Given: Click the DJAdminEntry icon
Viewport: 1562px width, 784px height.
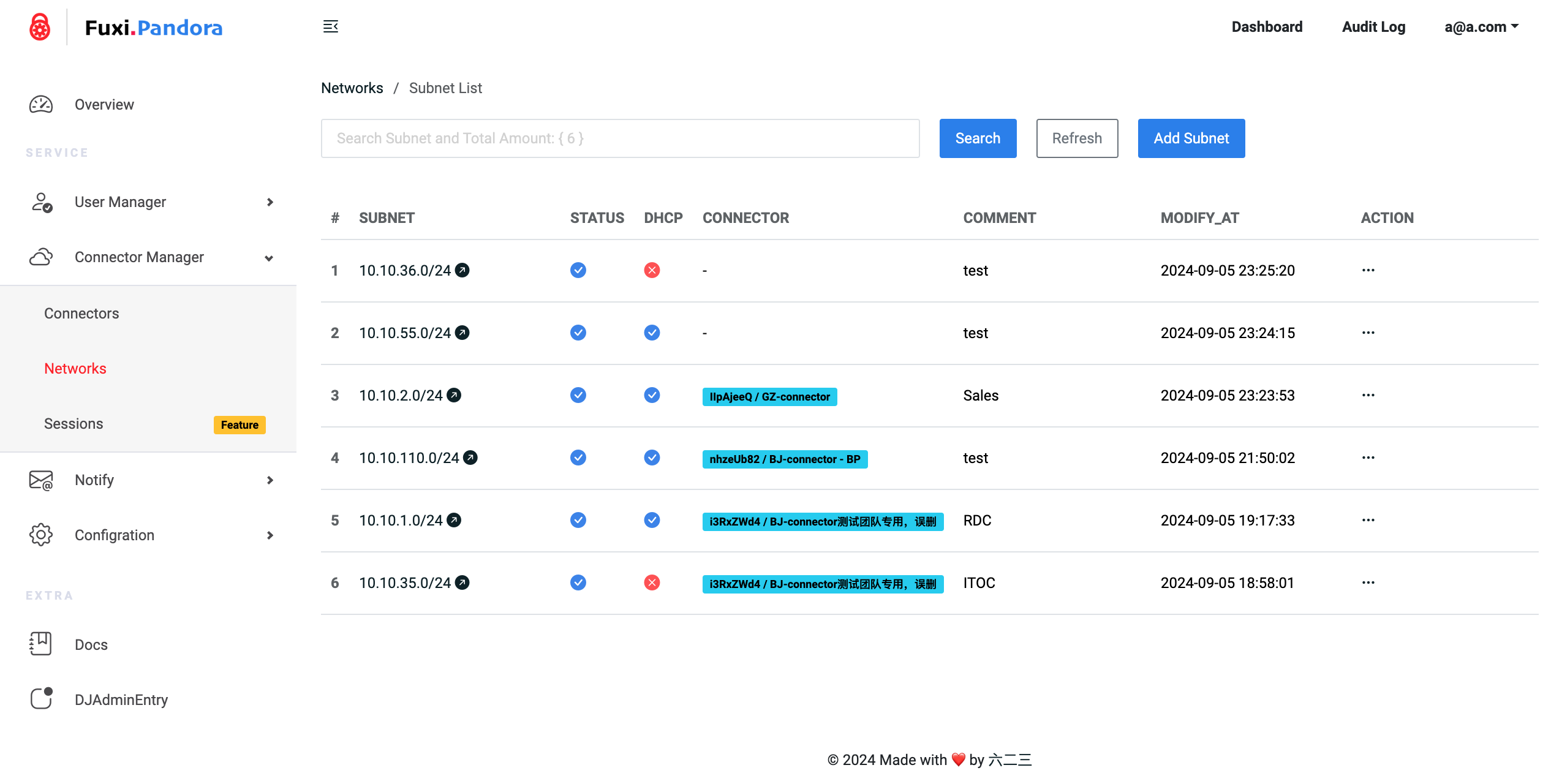Looking at the screenshot, I should 42,698.
